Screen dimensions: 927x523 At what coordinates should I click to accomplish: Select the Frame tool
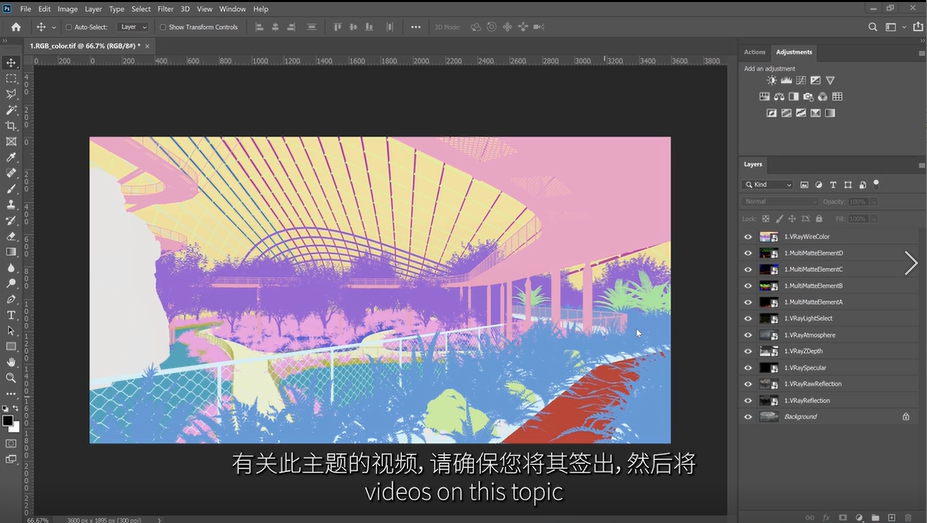[x=11, y=141]
